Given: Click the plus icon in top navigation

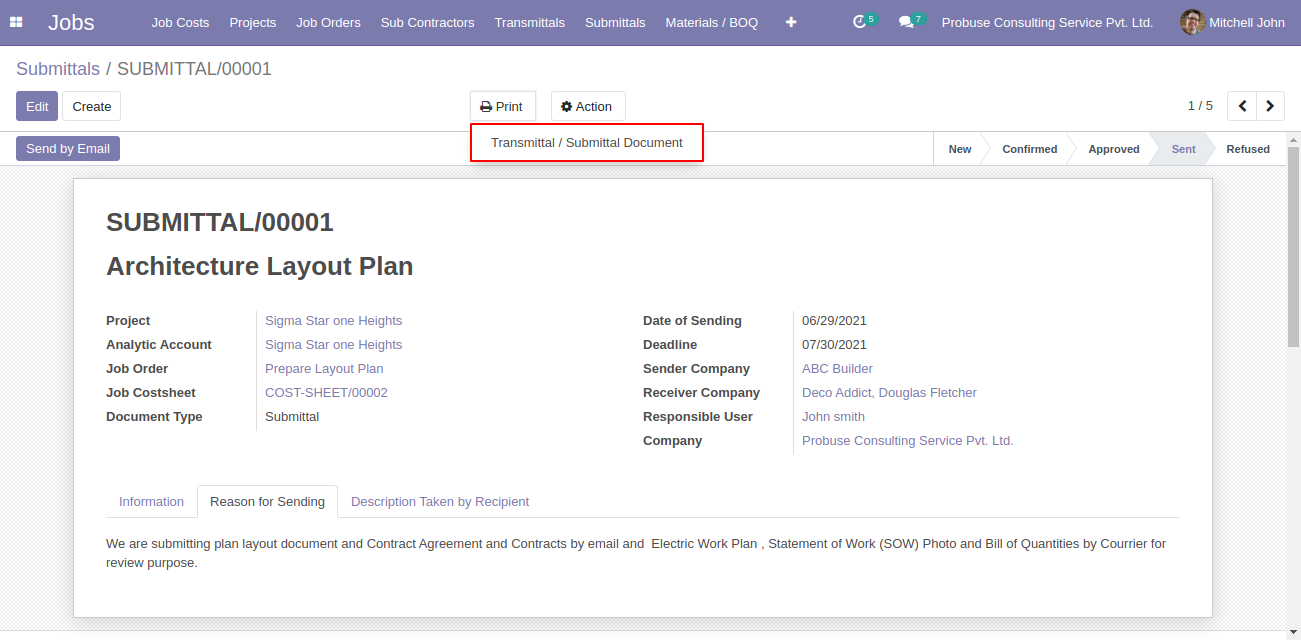Looking at the screenshot, I should (791, 22).
